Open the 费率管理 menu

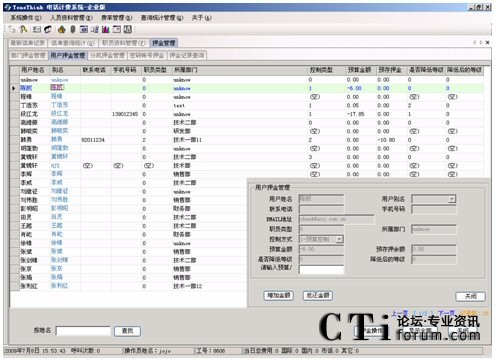117,18
